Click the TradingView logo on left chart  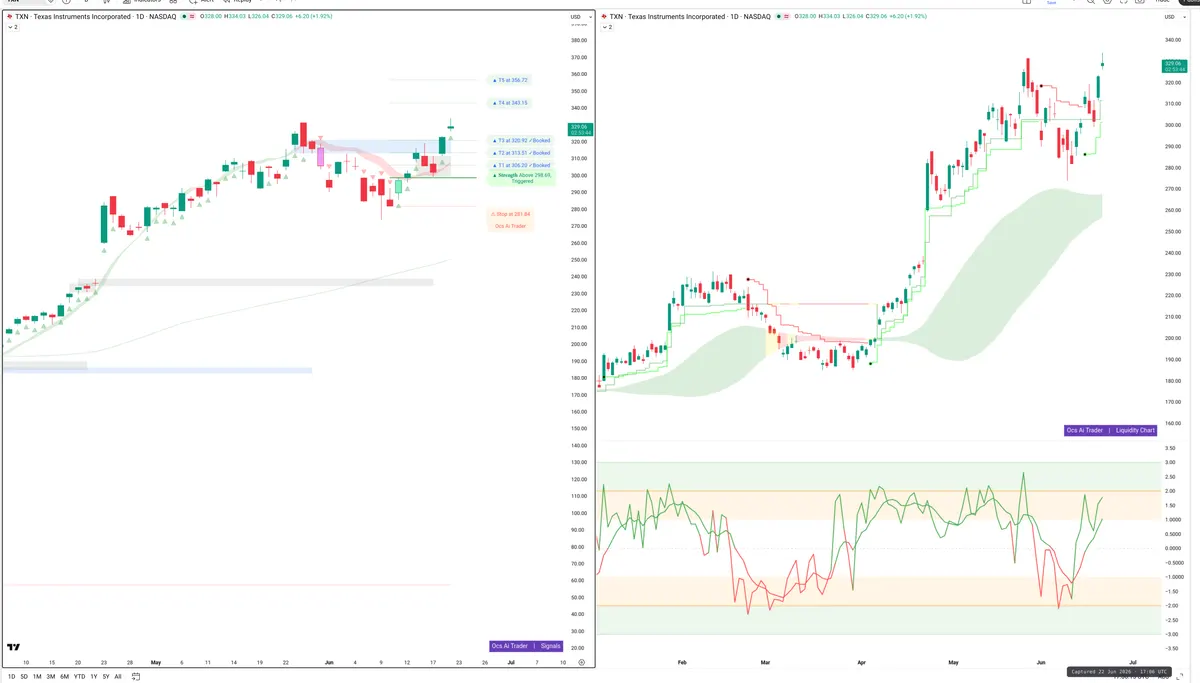coord(14,648)
